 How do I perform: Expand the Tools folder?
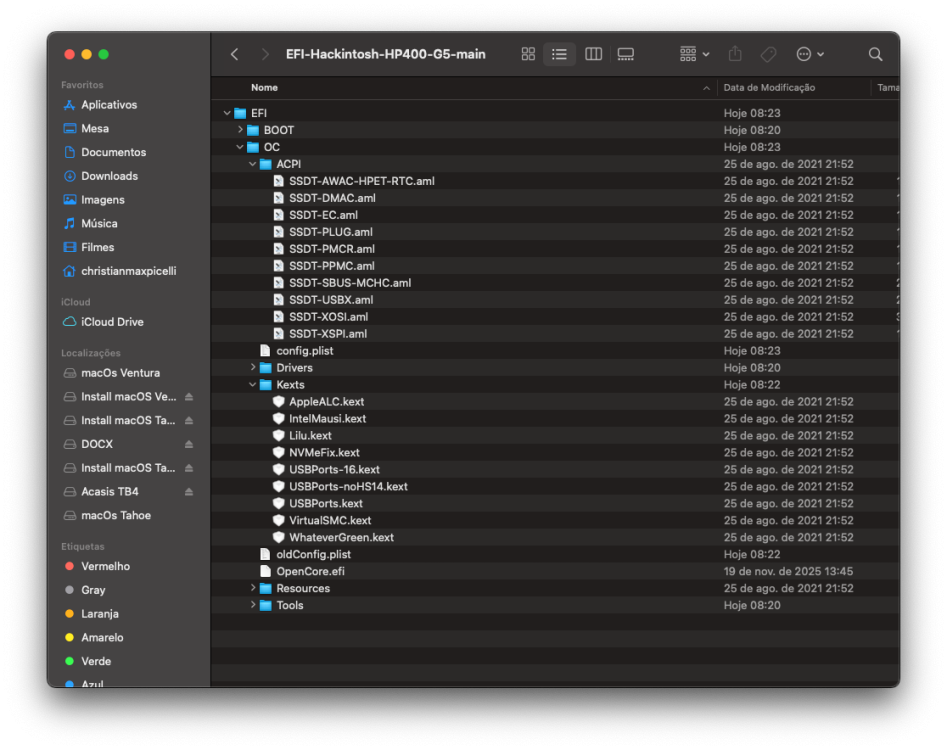(x=252, y=604)
